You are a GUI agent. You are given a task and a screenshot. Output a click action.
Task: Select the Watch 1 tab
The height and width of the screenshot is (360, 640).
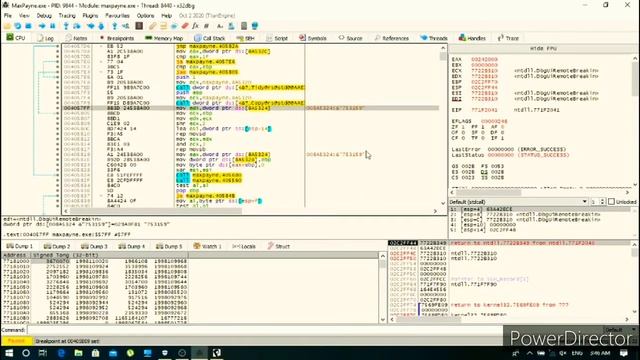coord(207,246)
